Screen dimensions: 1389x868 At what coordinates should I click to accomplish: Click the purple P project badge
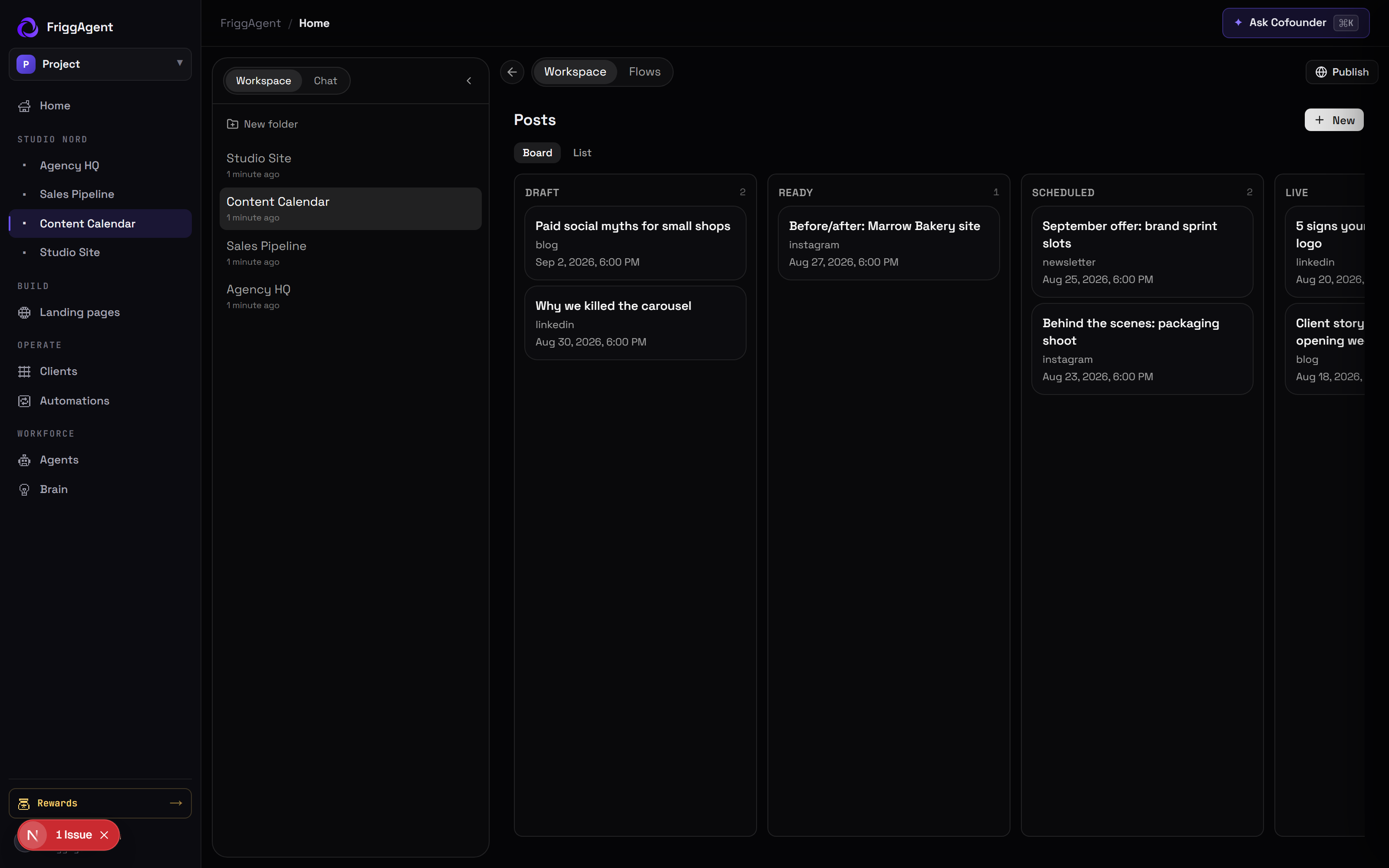26,64
